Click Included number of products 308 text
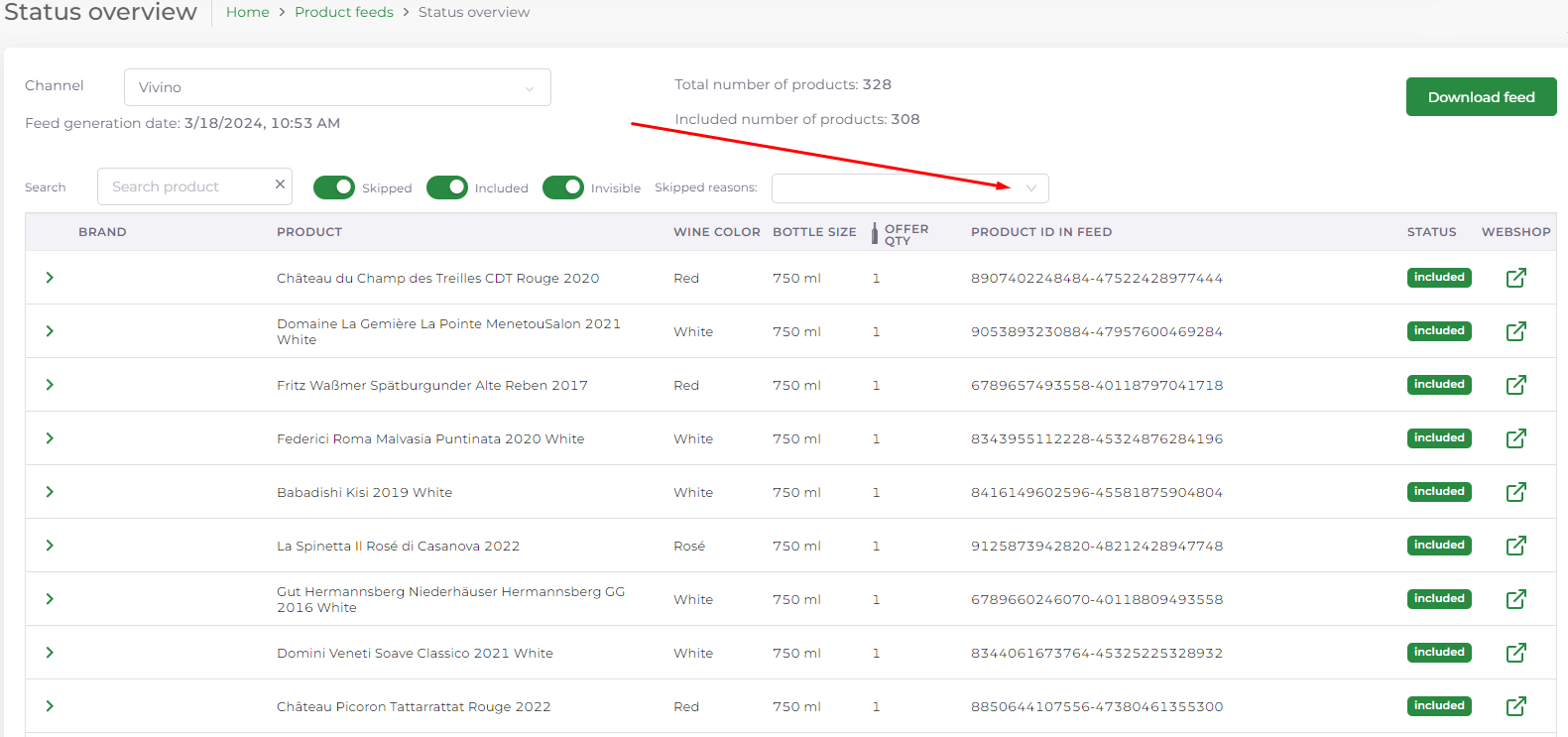 [797, 119]
